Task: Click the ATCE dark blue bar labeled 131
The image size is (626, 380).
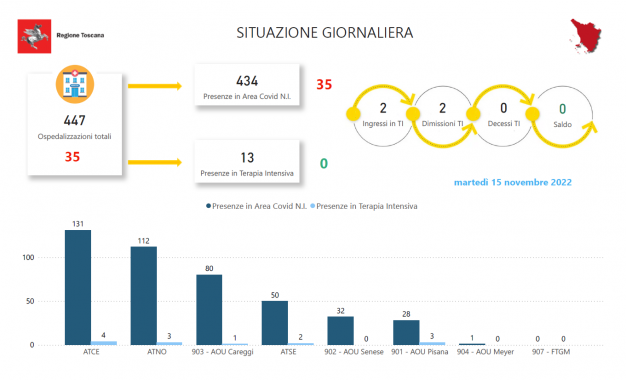Action: click(x=78, y=287)
